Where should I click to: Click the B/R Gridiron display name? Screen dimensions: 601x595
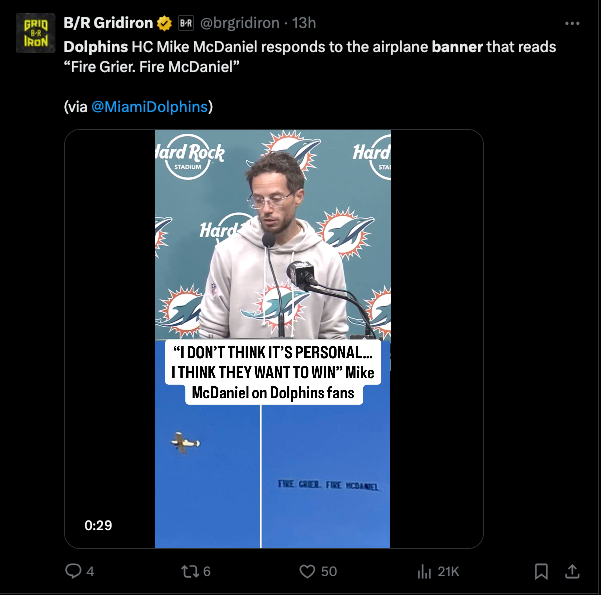point(107,22)
